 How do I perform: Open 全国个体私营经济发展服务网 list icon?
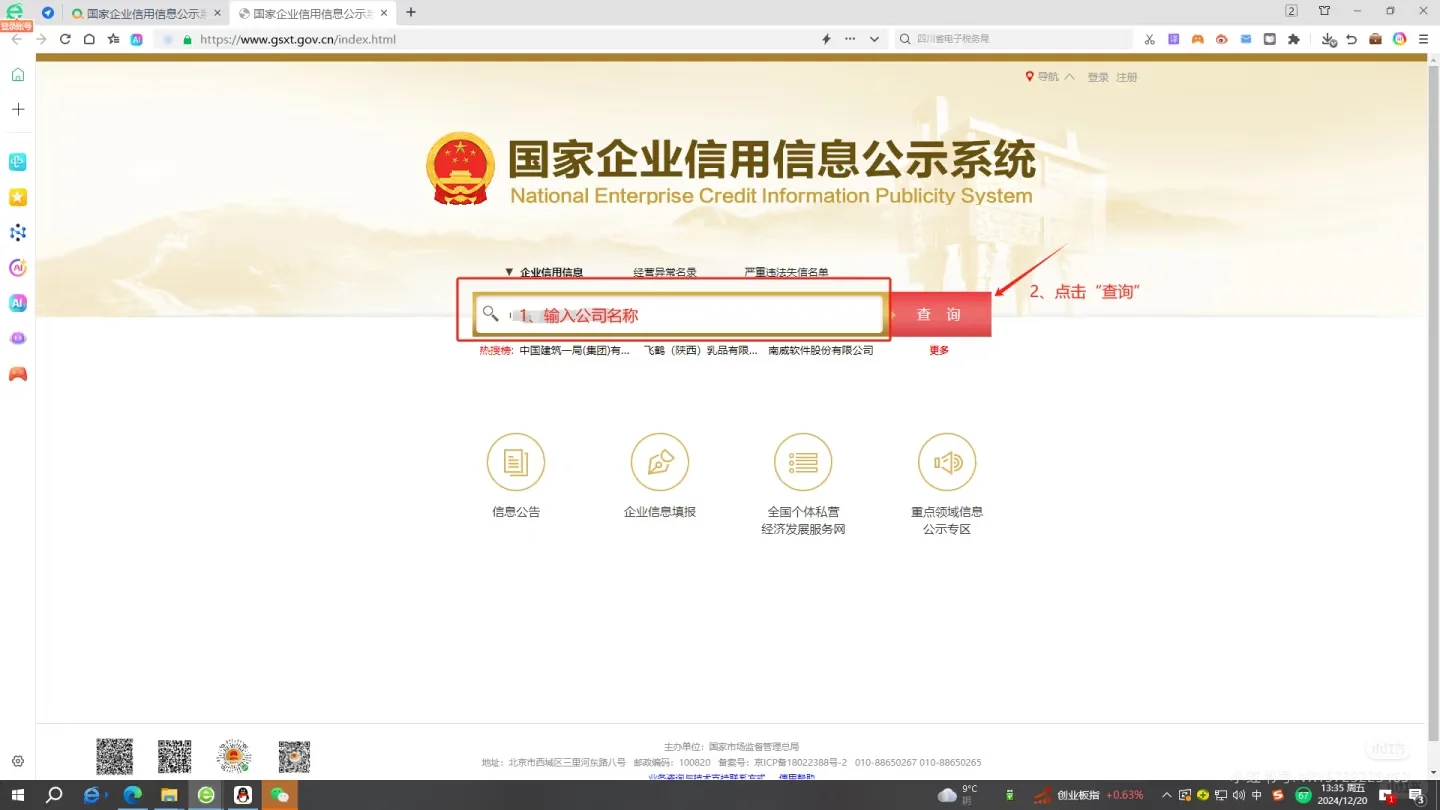(803, 461)
